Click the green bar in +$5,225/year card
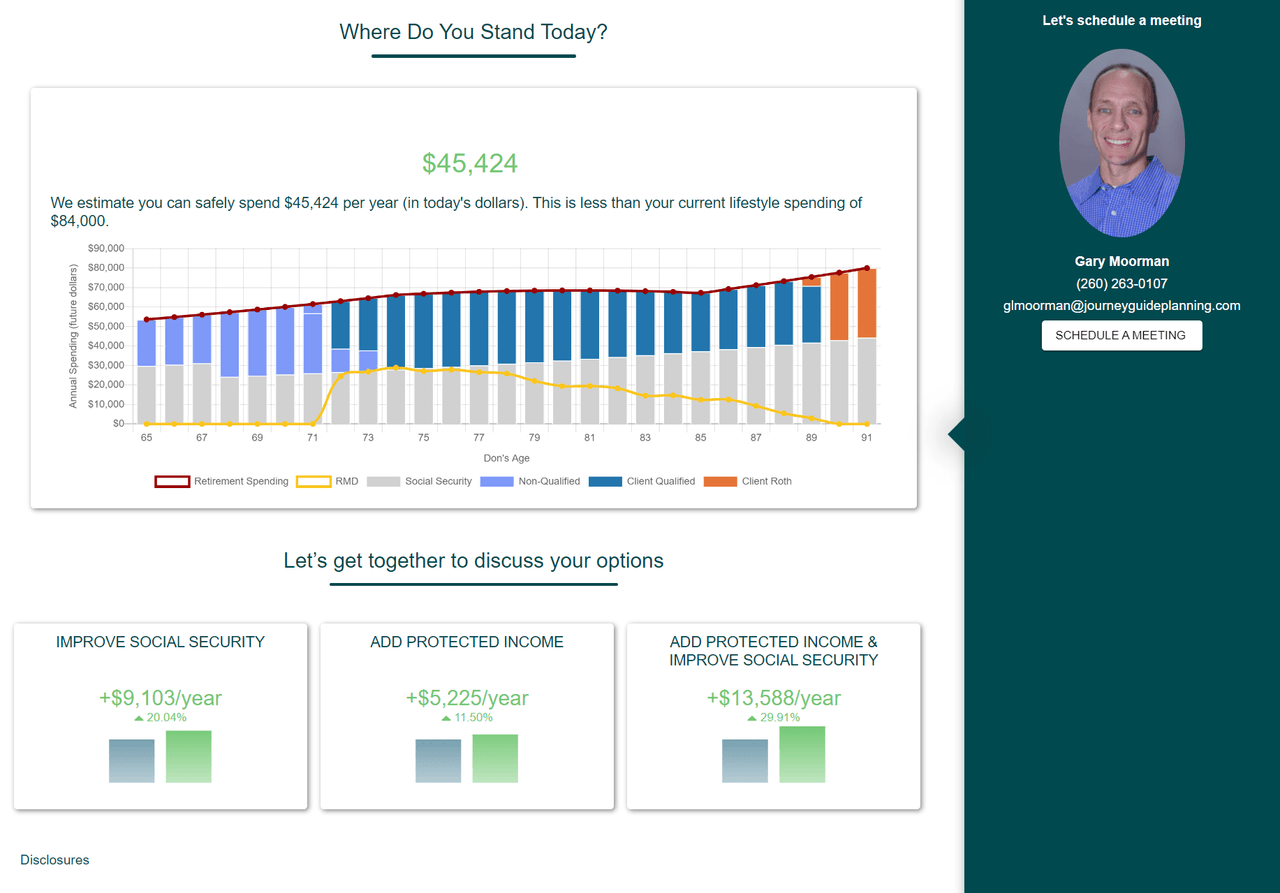Image resolution: width=1280 pixels, height=893 pixels. [x=495, y=759]
